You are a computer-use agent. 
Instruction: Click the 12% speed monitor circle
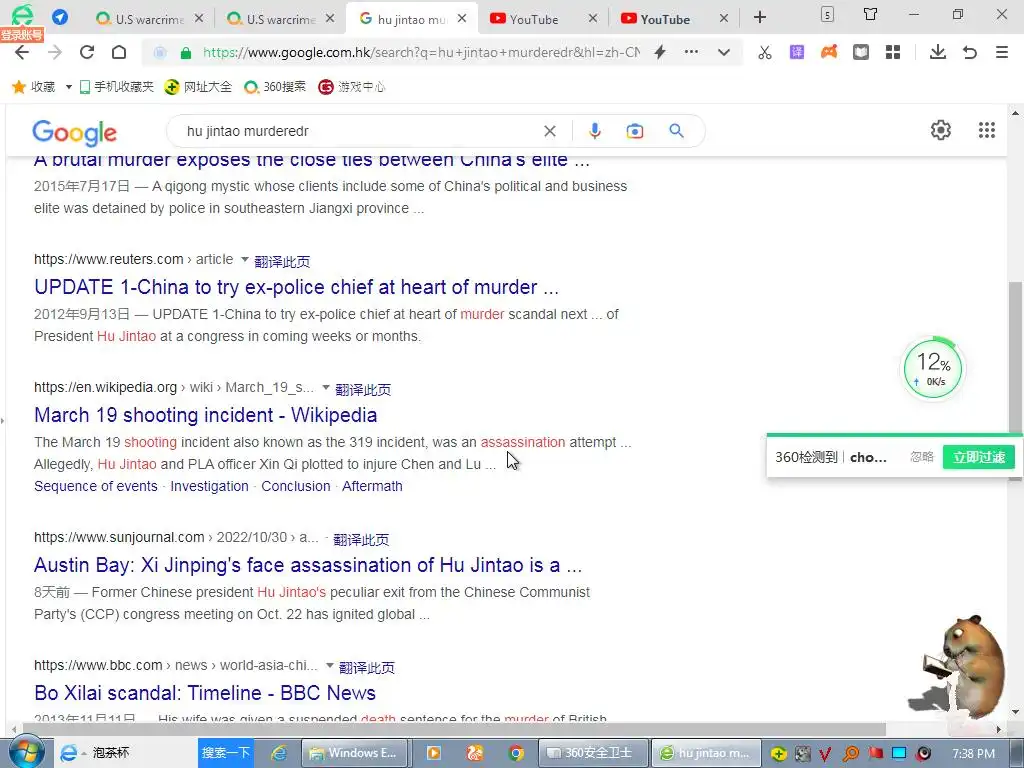933,368
